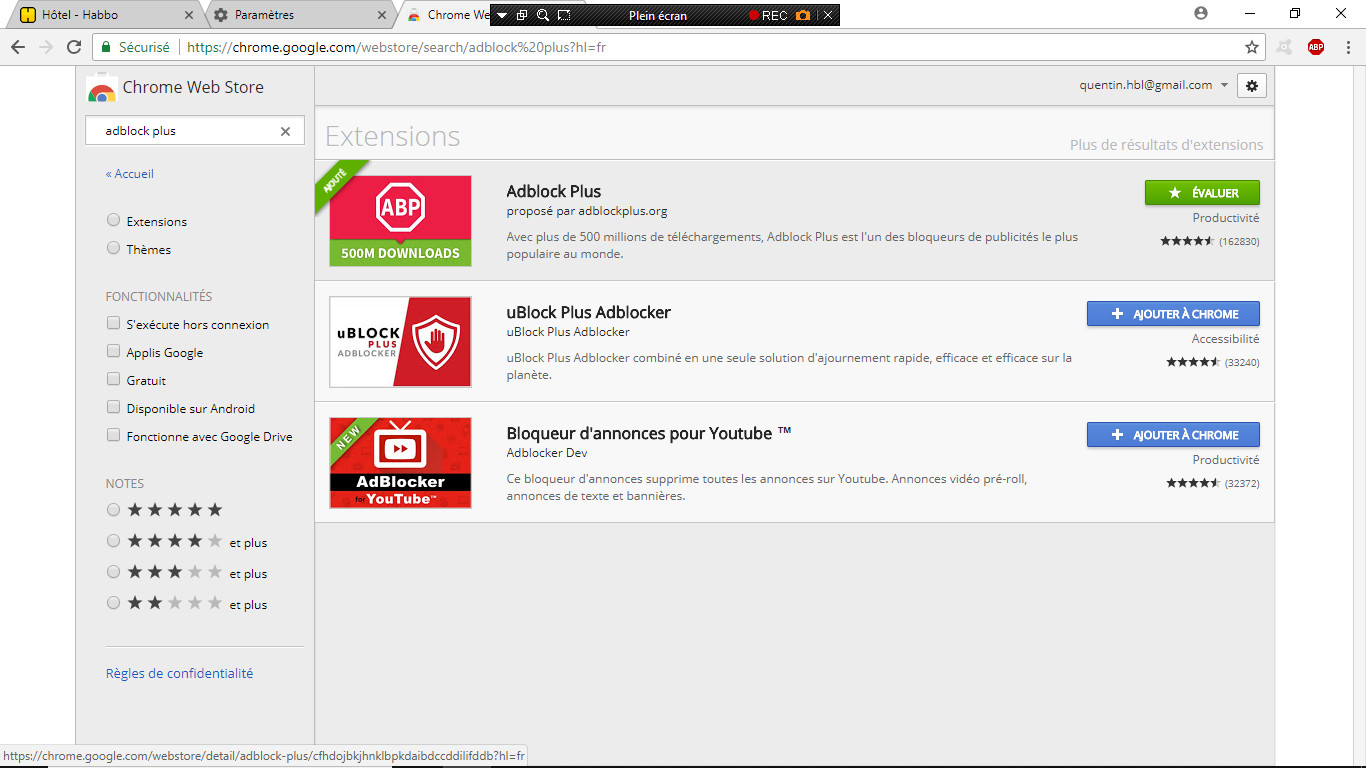Close the Hôtel - Habbo tab
This screenshot has width=1366, height=768.
[190, 15]
